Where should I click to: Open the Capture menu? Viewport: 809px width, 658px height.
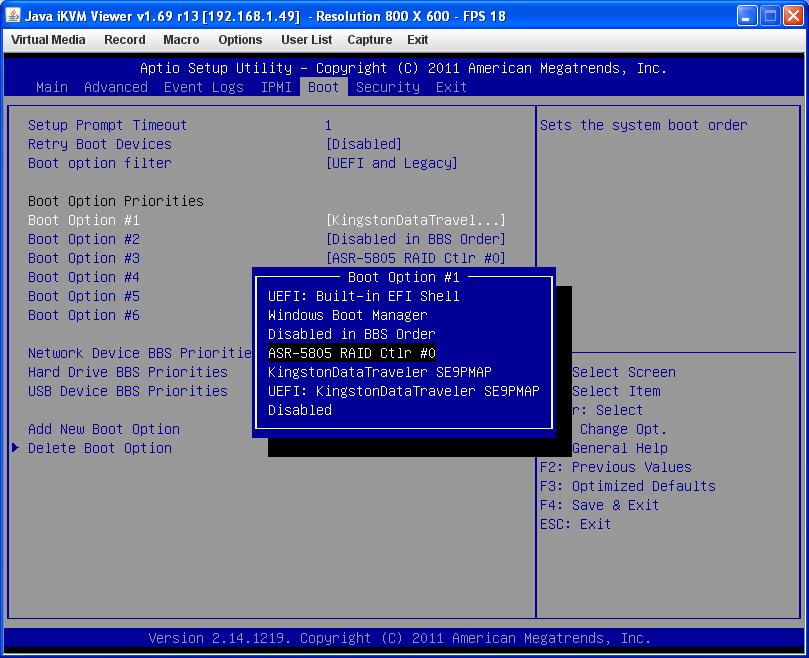click(x=369, y=40)
